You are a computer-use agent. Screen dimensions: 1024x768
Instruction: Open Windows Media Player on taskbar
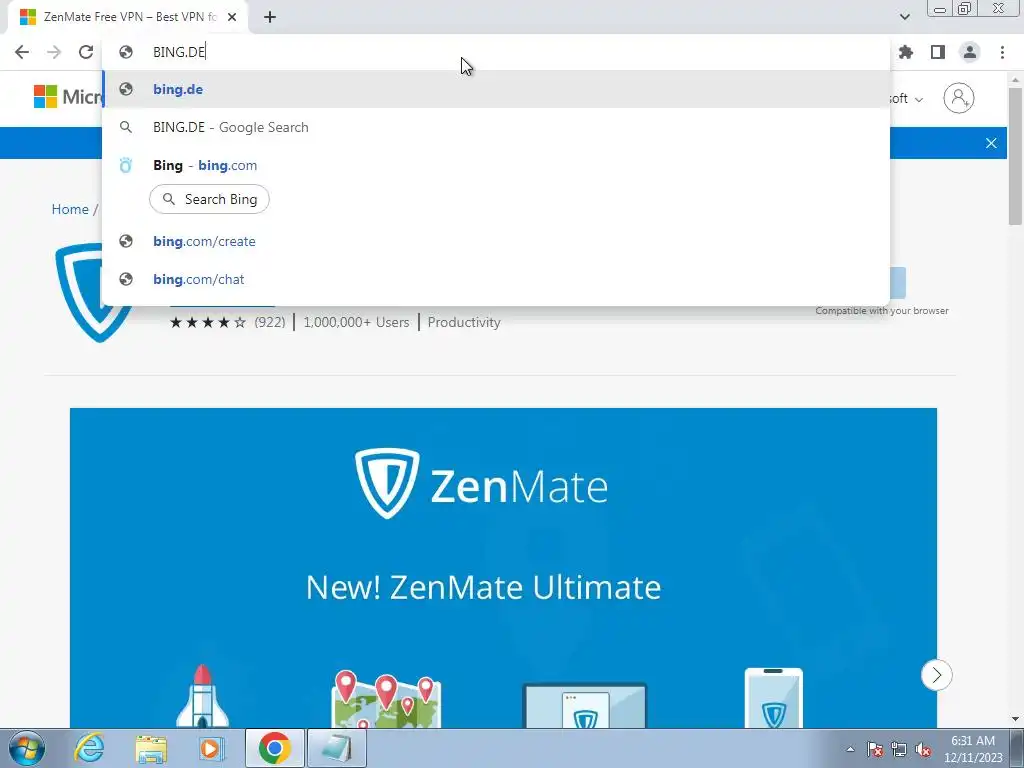pos(210,748)
